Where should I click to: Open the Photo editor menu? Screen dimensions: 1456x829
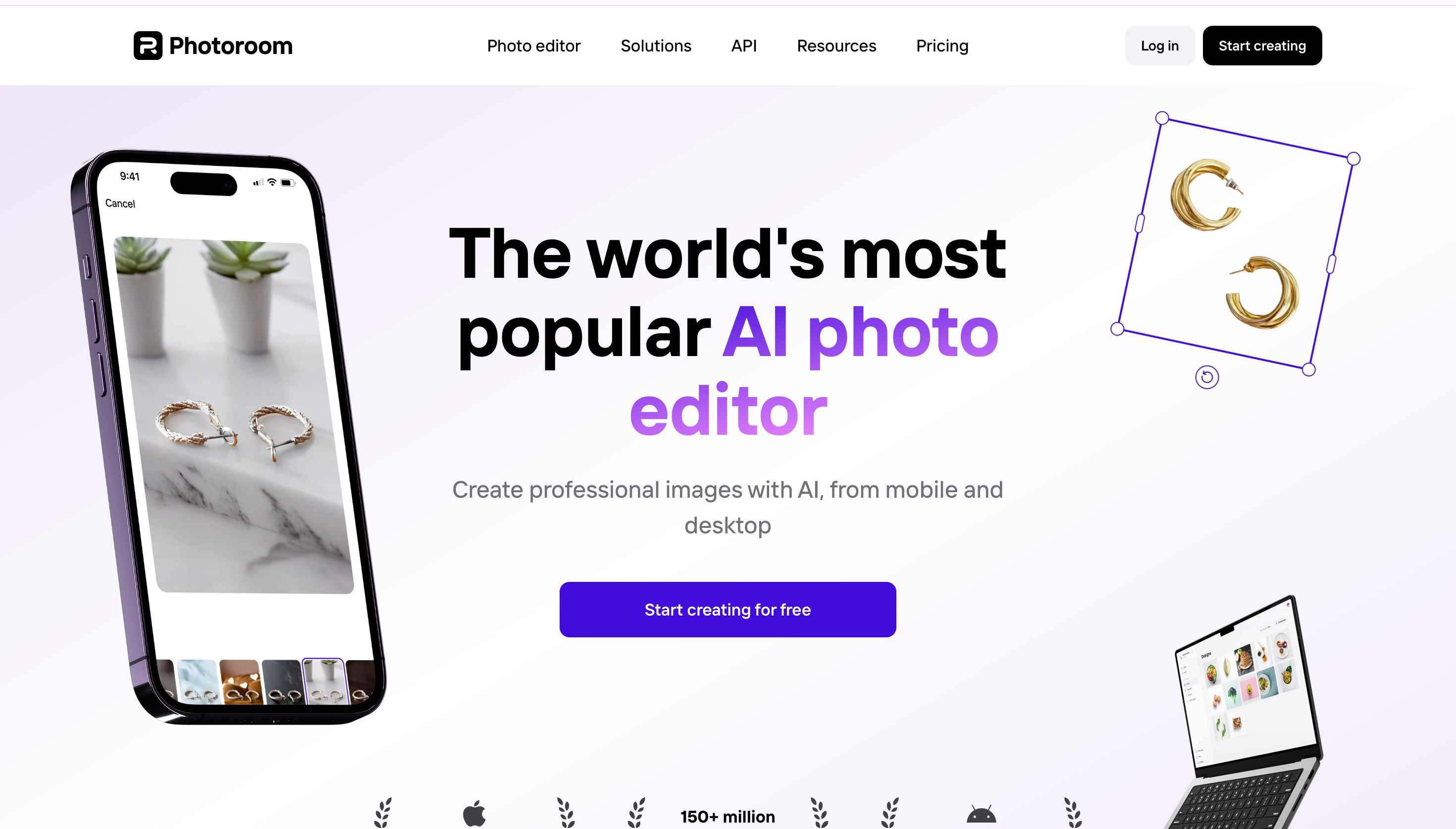[533, 46]
